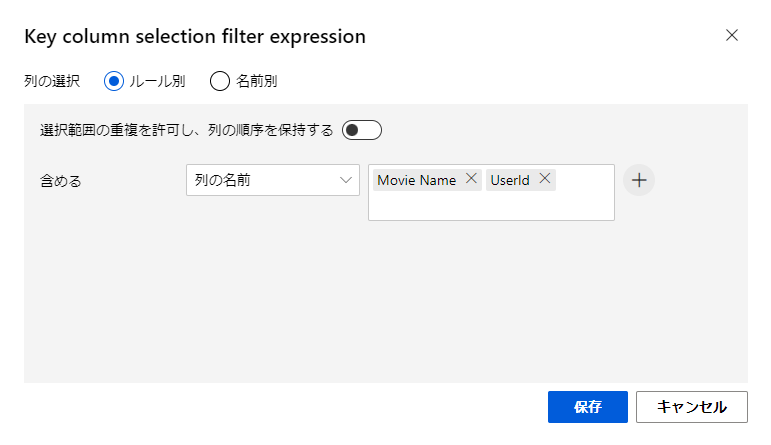Remove the UserId tag
The height and width of the screenshot is (445, 771).
pyautogui.click(x=545, y=180)
